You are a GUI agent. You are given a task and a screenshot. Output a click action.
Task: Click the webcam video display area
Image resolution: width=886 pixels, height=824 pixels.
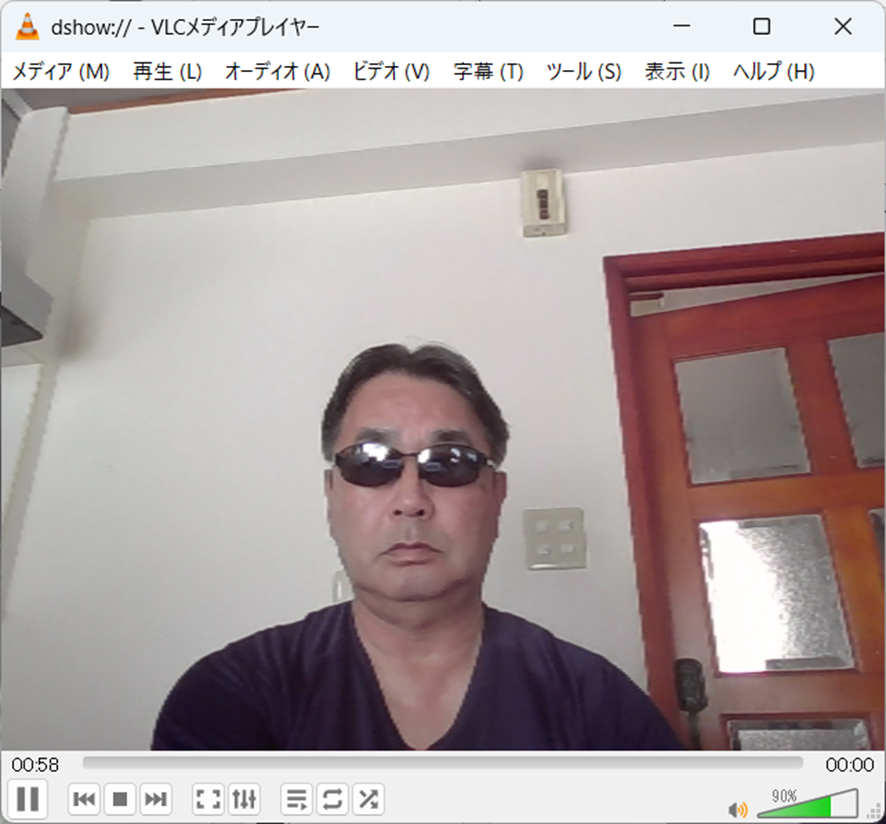point(443,419)
